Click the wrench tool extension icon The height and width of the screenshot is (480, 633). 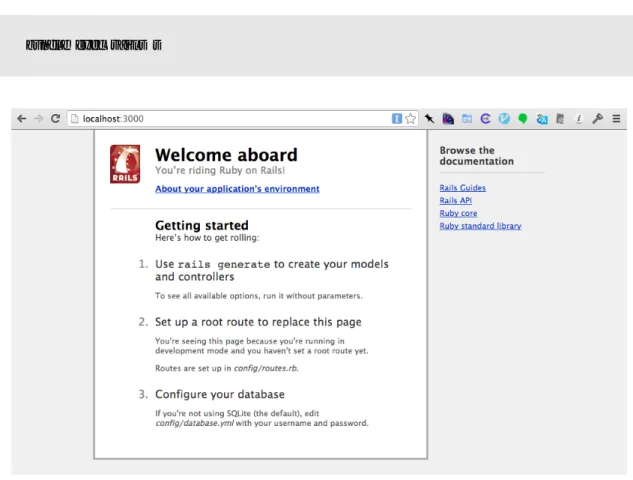pos(597,119)
